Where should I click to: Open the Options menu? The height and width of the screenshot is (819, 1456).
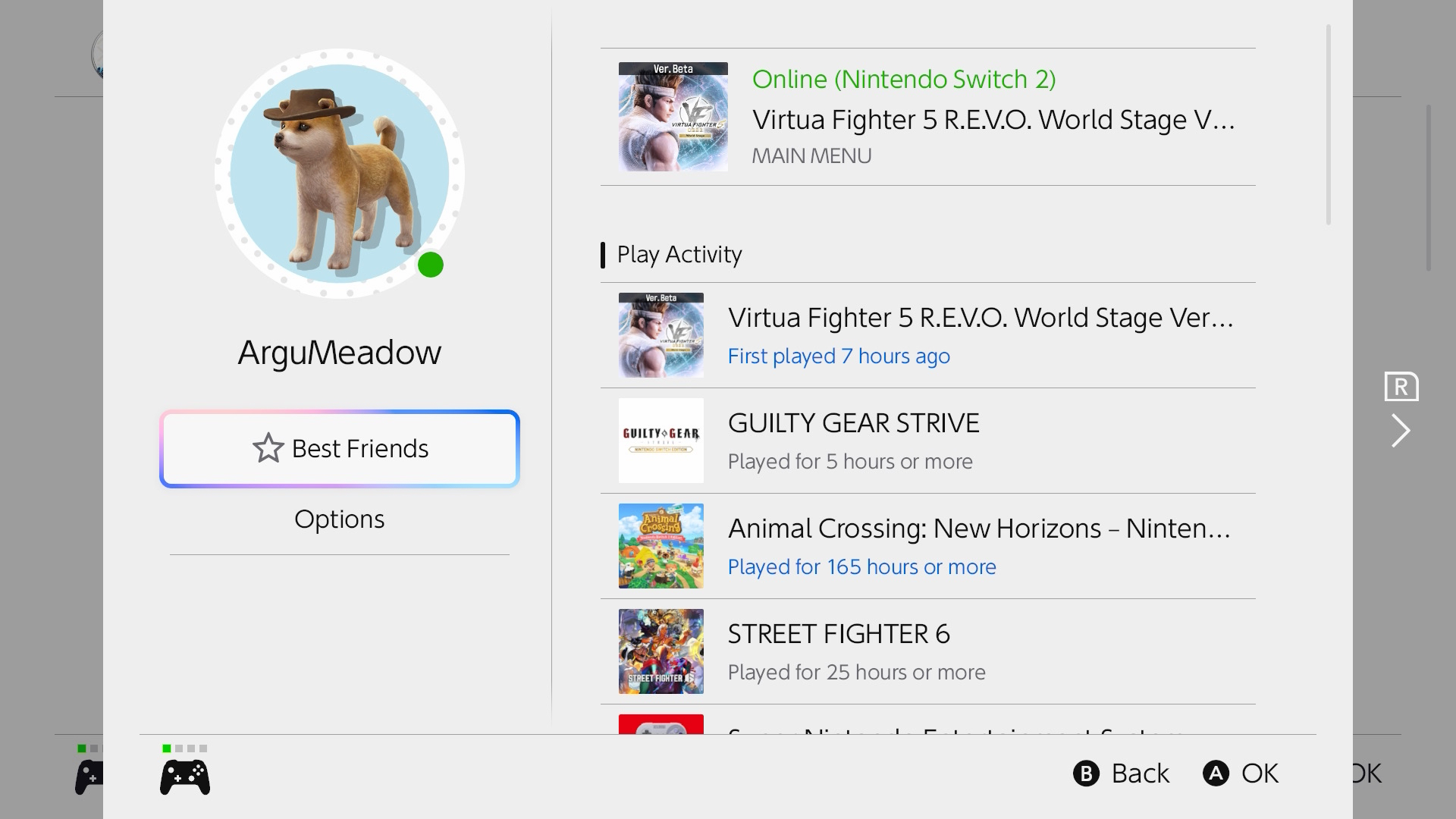[x=339, y=519]
